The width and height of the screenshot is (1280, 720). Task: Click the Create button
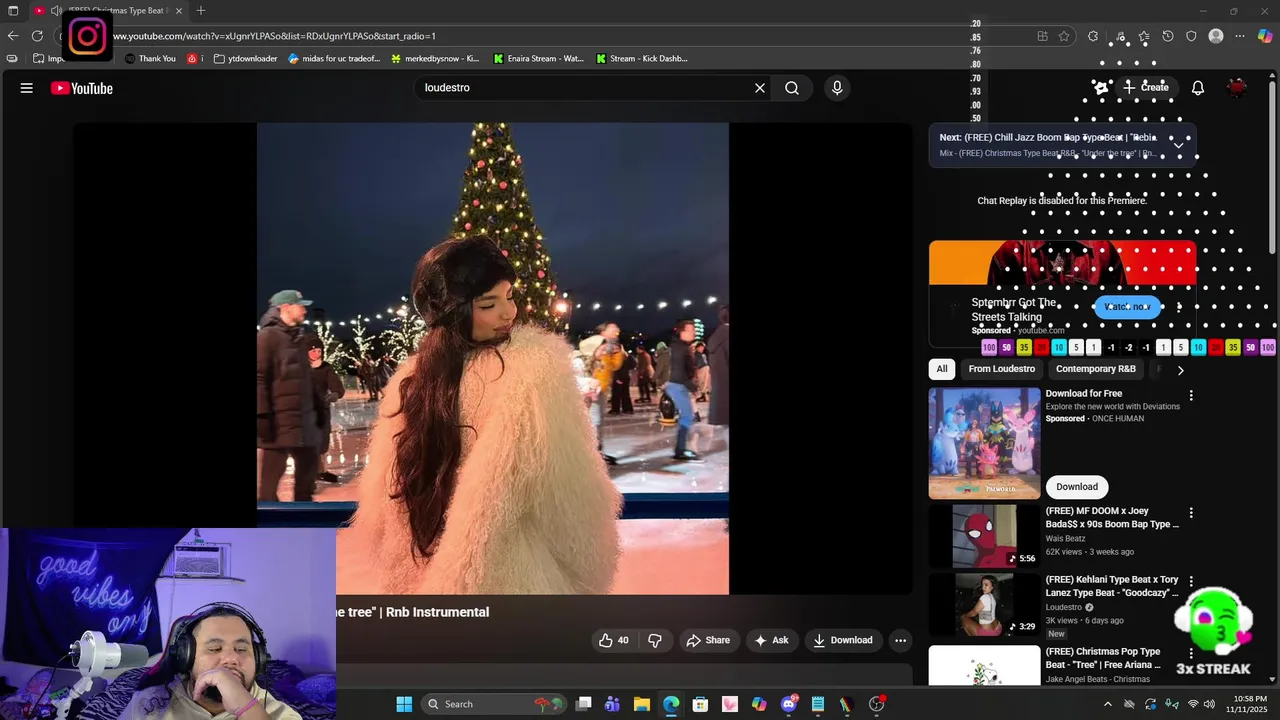click(x=1145, y=88)
